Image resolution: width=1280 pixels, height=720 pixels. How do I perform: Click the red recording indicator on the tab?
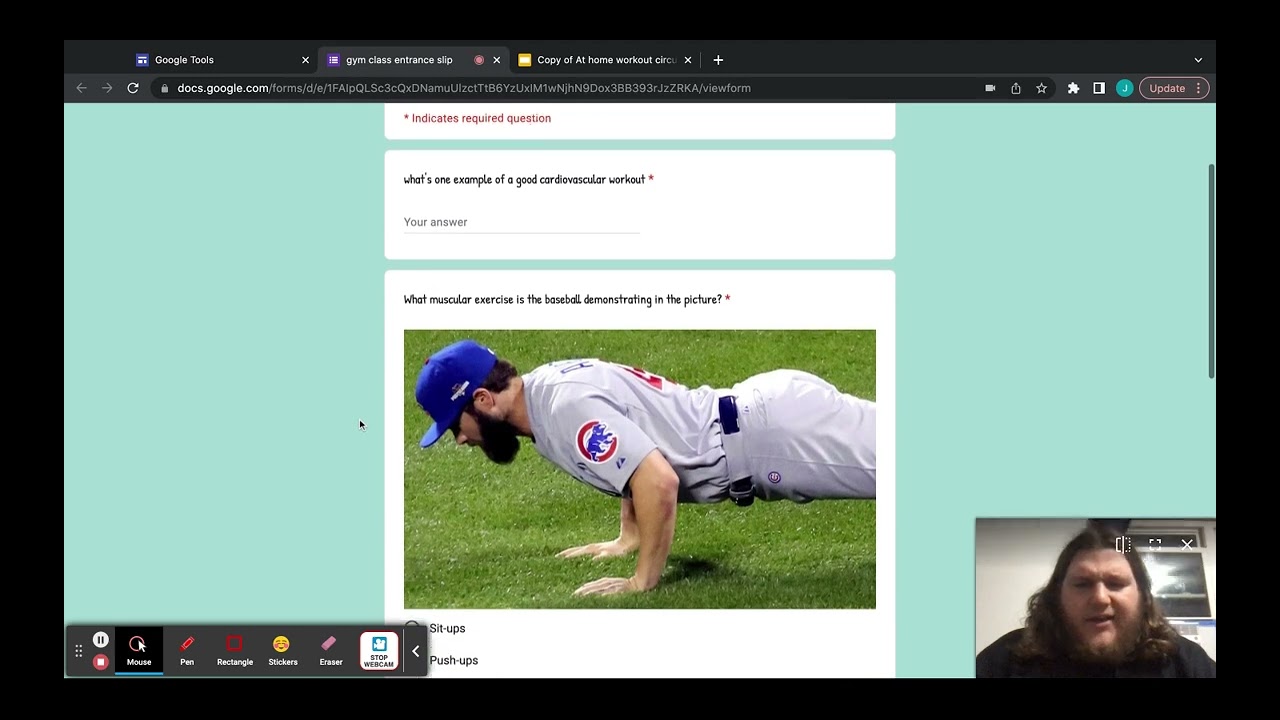479,60
